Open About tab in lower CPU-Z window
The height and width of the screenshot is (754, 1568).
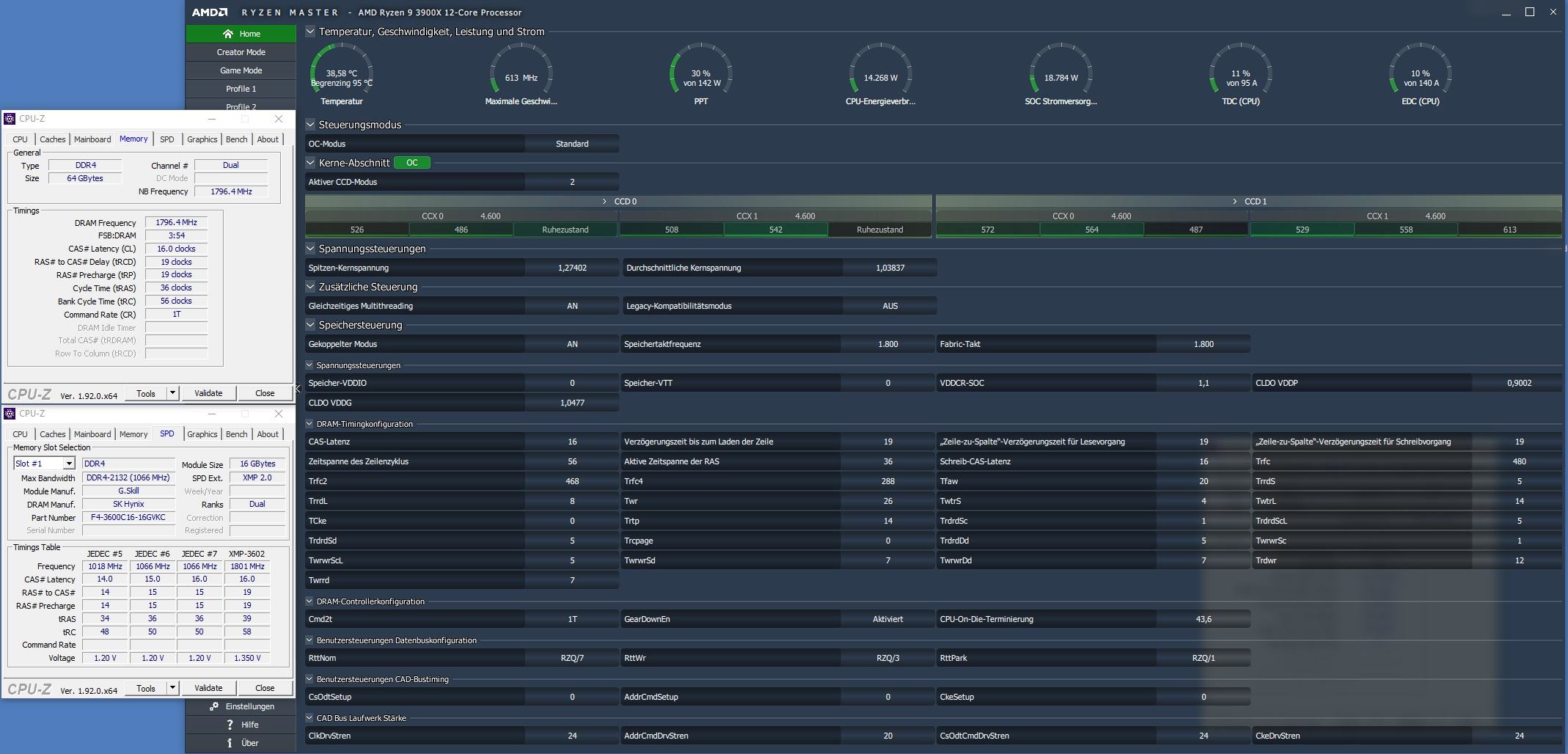(268, 434)
